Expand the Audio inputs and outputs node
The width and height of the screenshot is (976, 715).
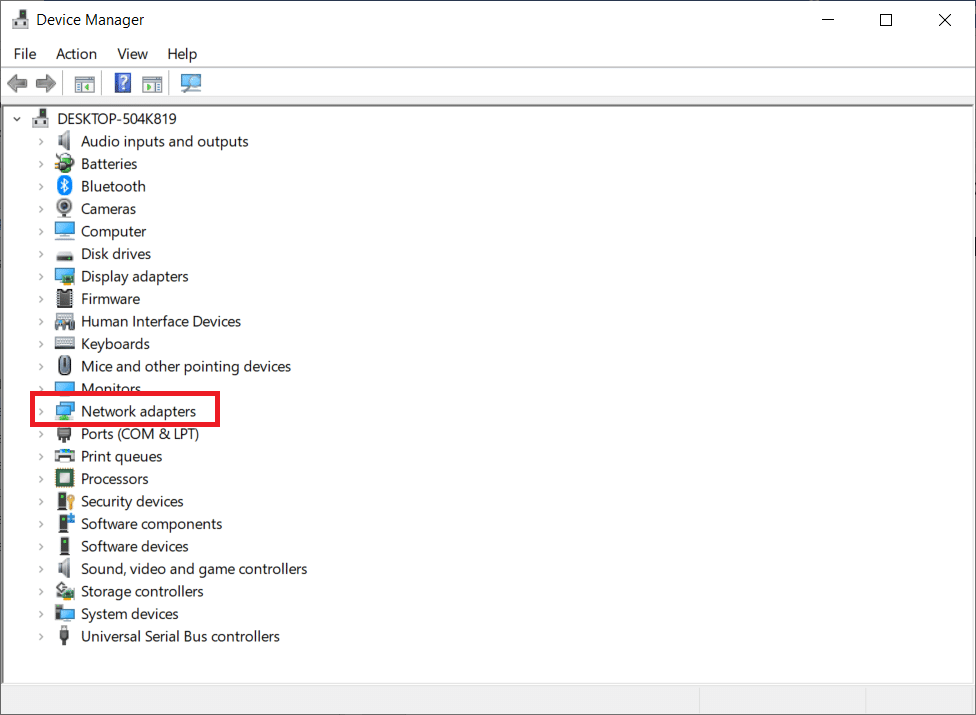tap(41, 141)
